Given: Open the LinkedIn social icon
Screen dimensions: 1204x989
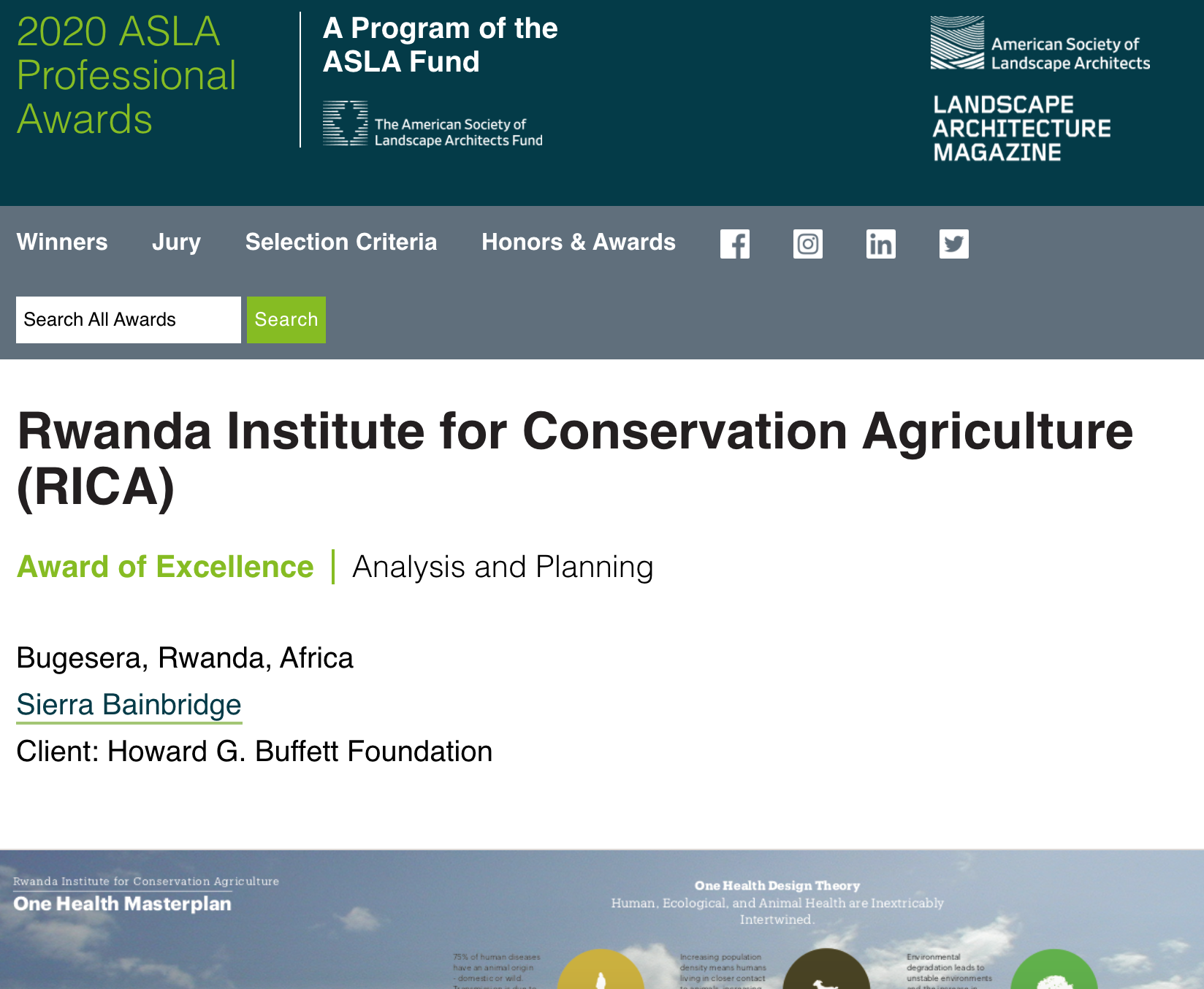Looking at the screenshot, I should coord(881,244).
